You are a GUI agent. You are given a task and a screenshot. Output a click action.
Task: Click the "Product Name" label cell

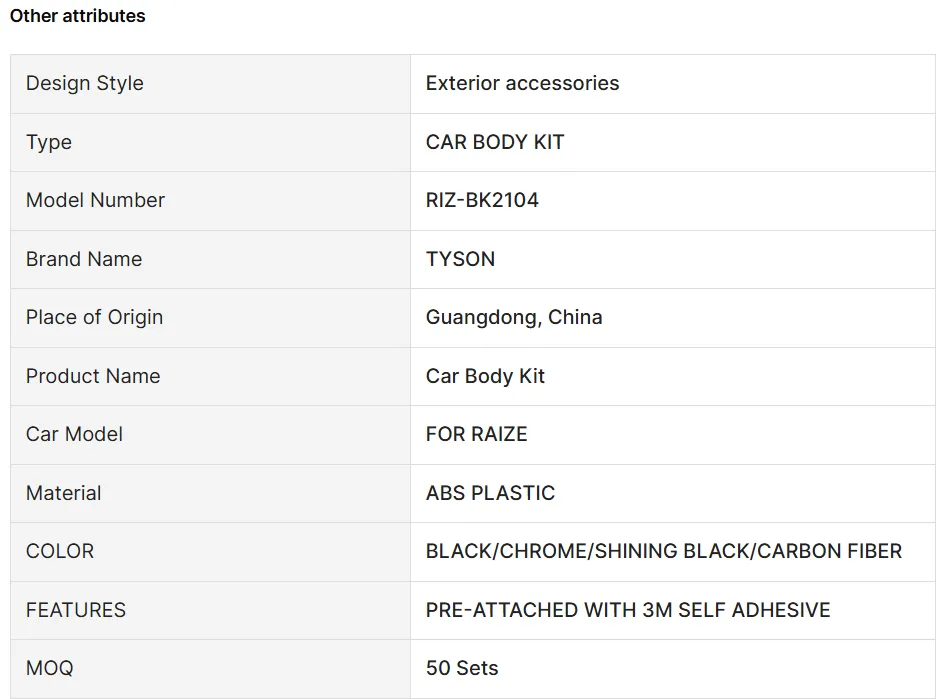click(93, 376)
